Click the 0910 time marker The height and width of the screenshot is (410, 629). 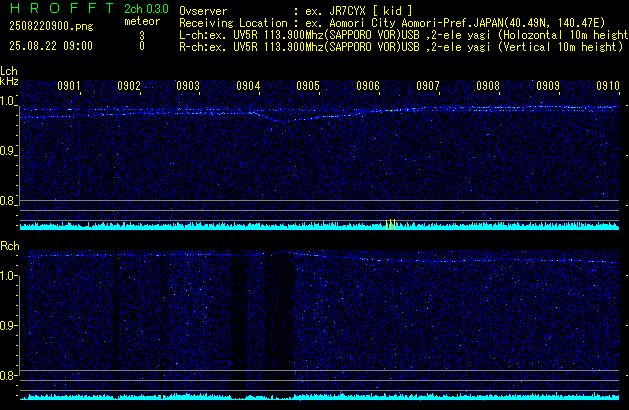[608, 86]
